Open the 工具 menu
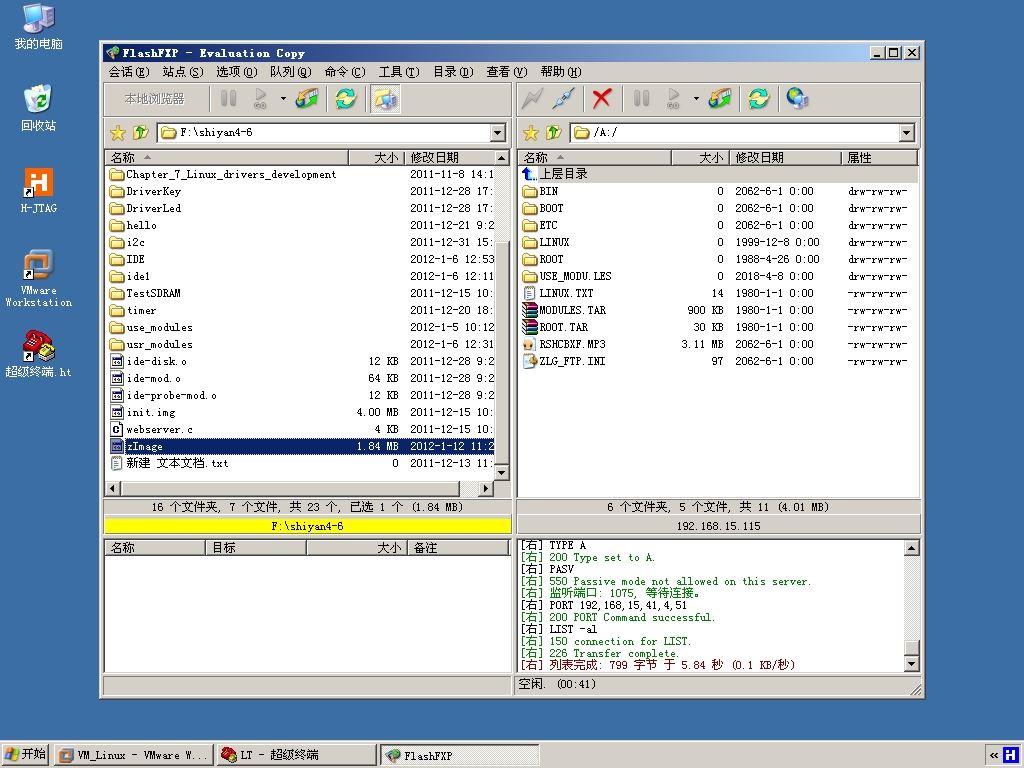1024x768 pixels. click(399, 72)
